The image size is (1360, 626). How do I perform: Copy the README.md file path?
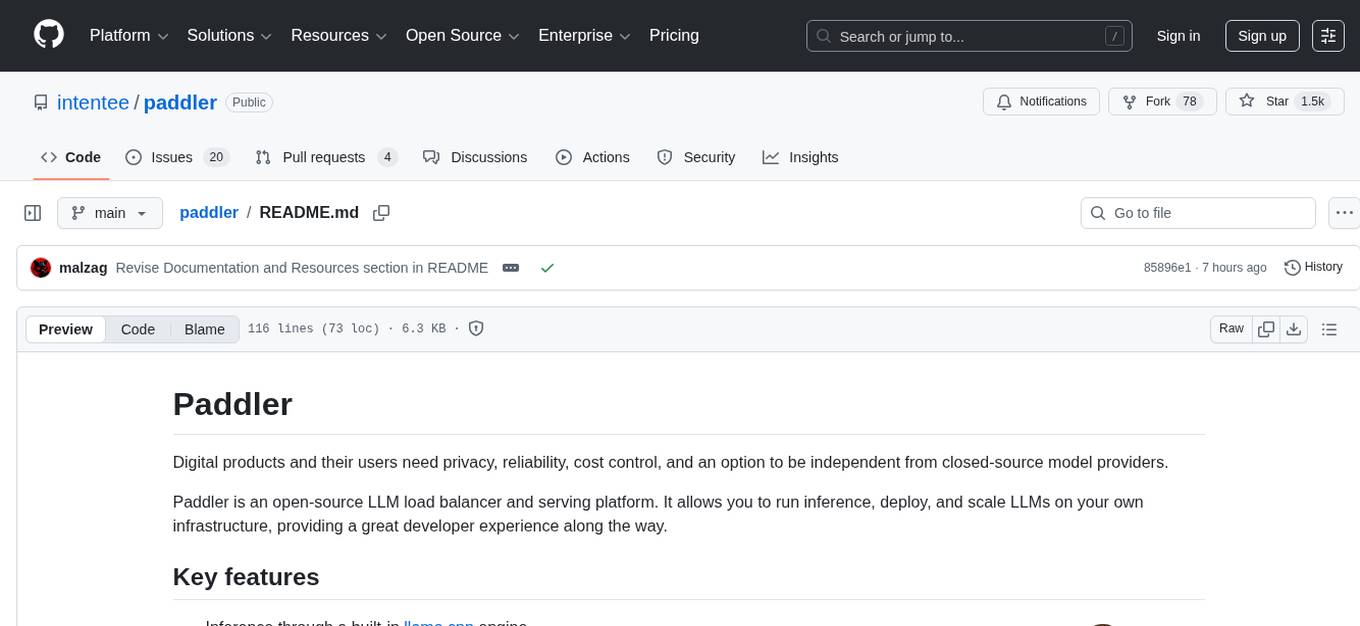tap(381, 213)
